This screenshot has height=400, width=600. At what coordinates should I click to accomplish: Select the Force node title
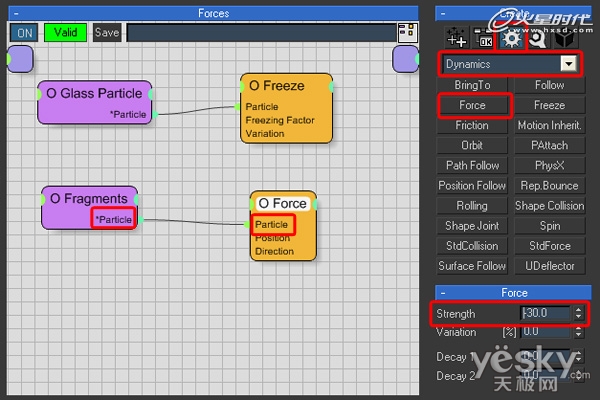[x=282, y=203]
